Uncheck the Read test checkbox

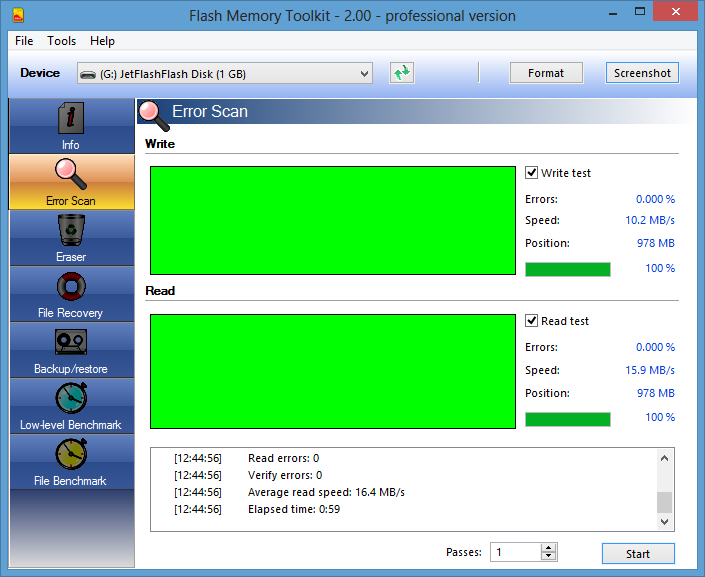pos(532,321)
